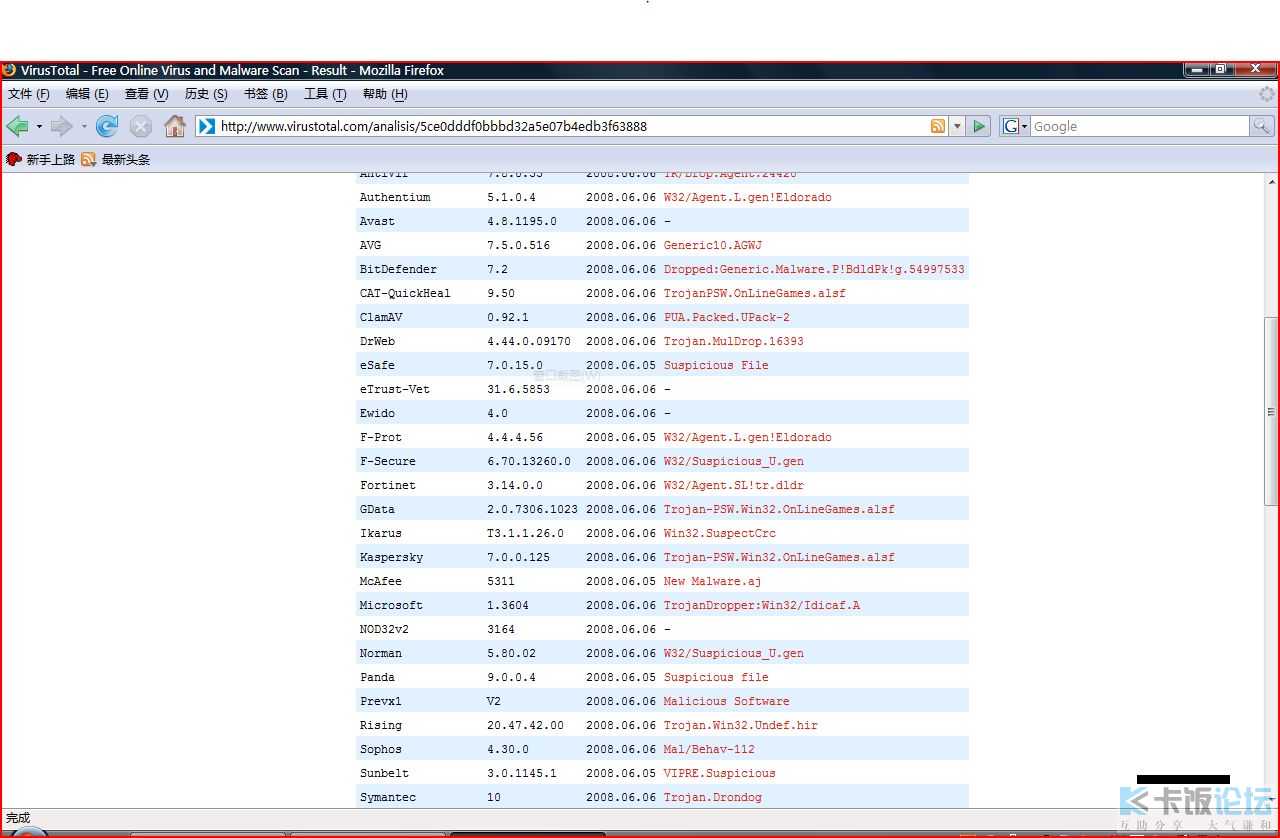Click the vertical scrollbar thumb
This screenshot has width=1280, height=838.
pos(1271,411)
